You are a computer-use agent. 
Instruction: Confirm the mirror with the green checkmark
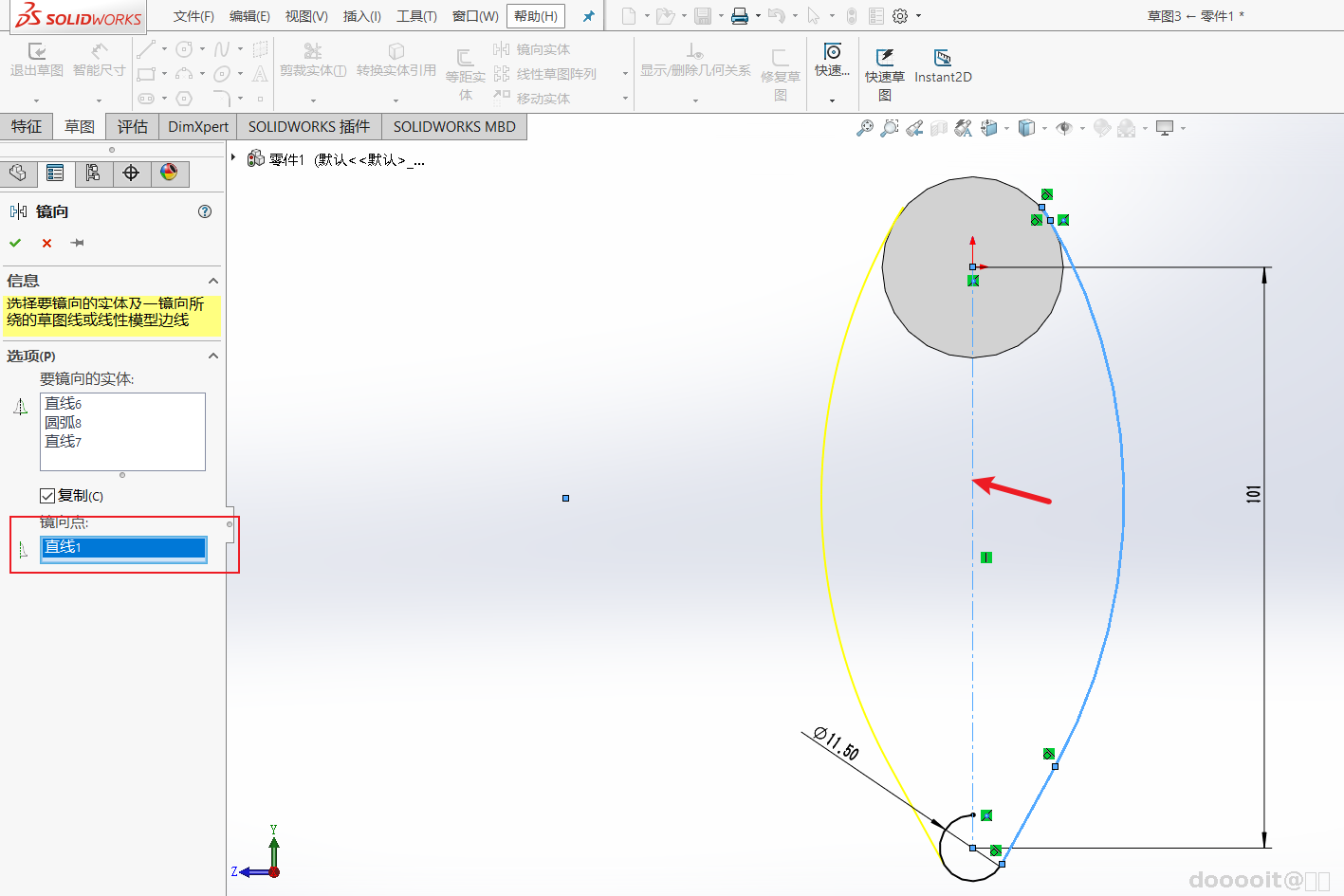[x=15, y=244]
